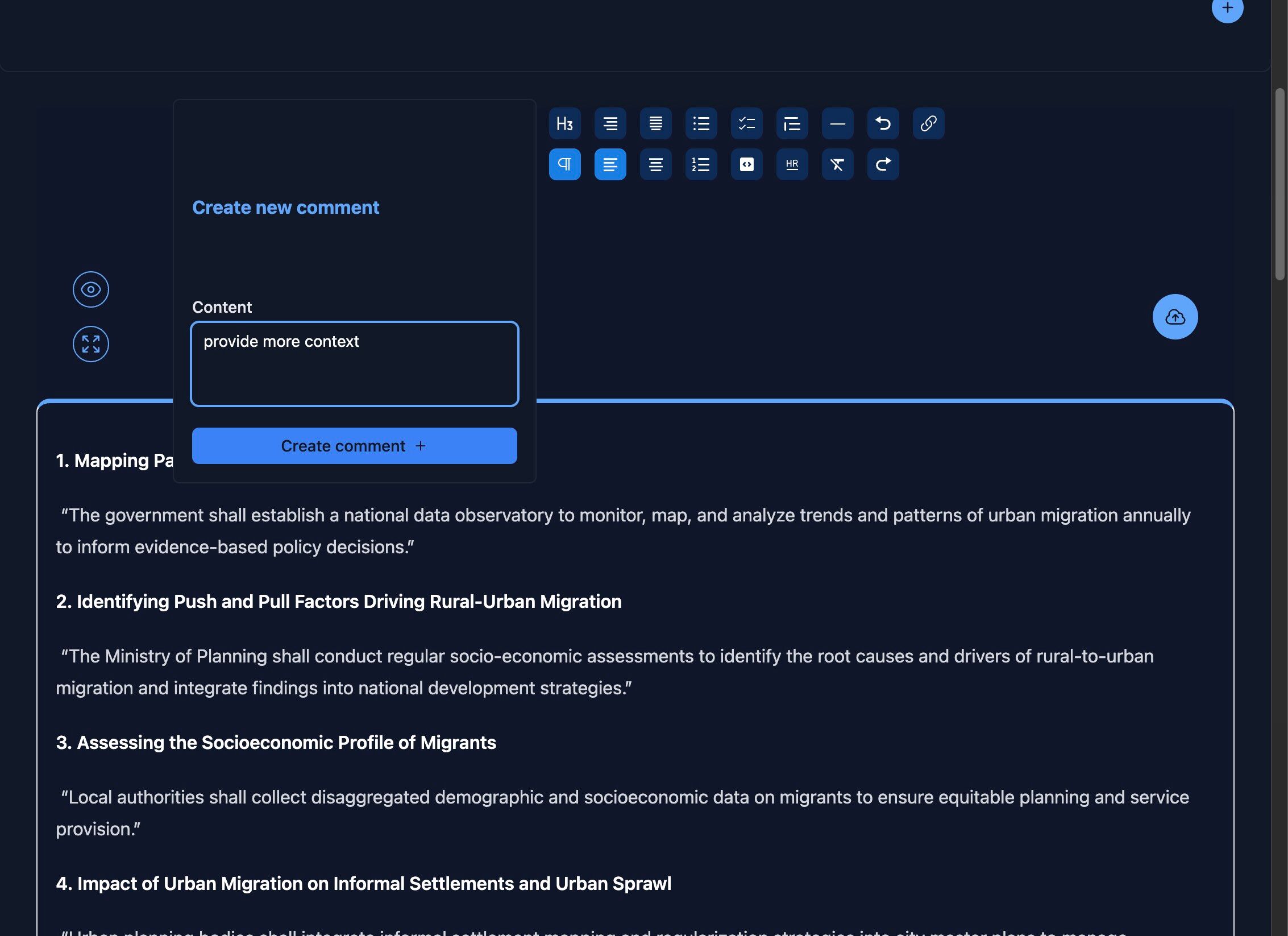The height and width of the screenshot is (936, 1288).
Task: Click the Create comment button
Action: [x=354, y=446]
